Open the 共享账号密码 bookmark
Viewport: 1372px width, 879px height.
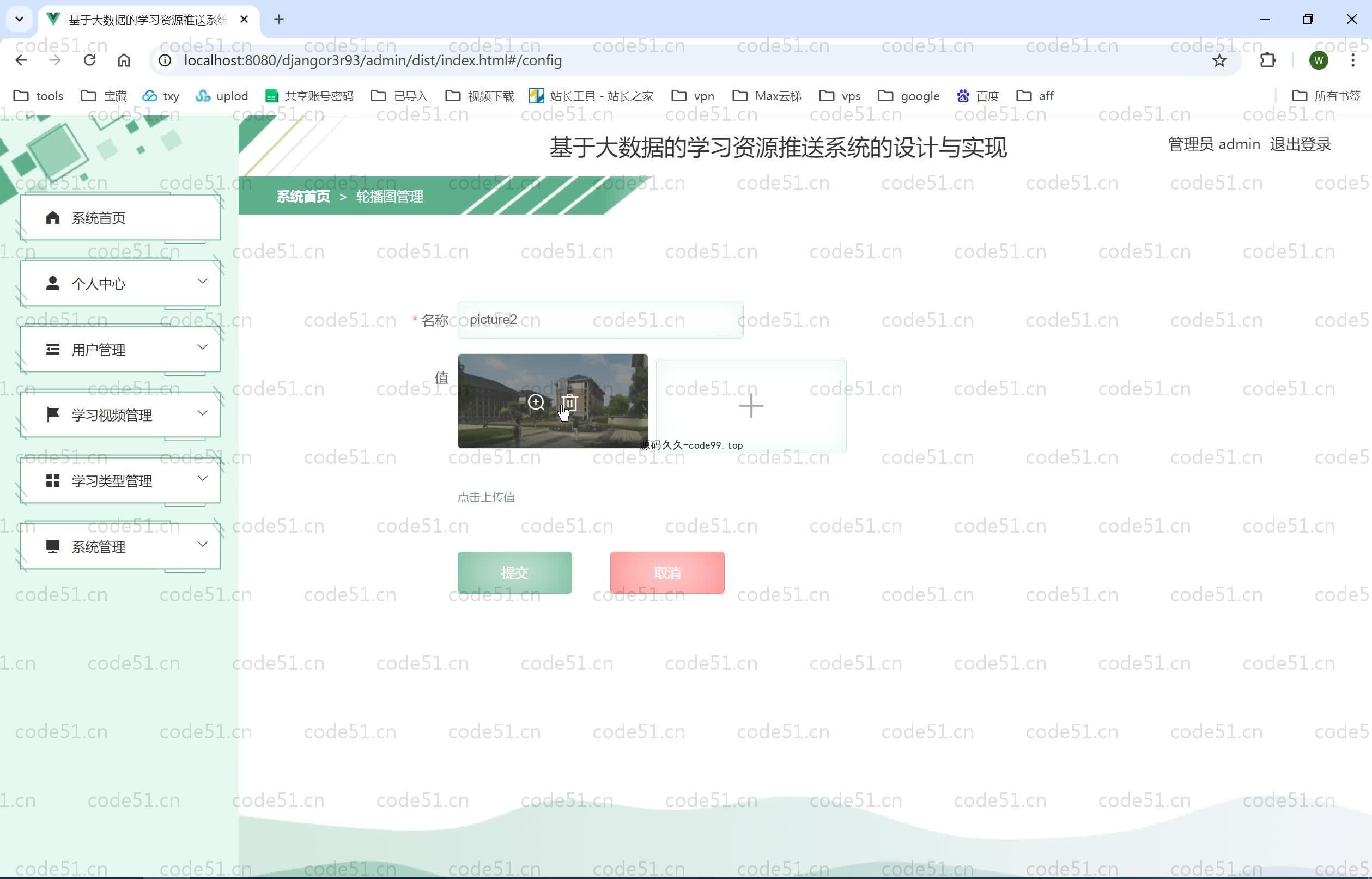(309, 96)
